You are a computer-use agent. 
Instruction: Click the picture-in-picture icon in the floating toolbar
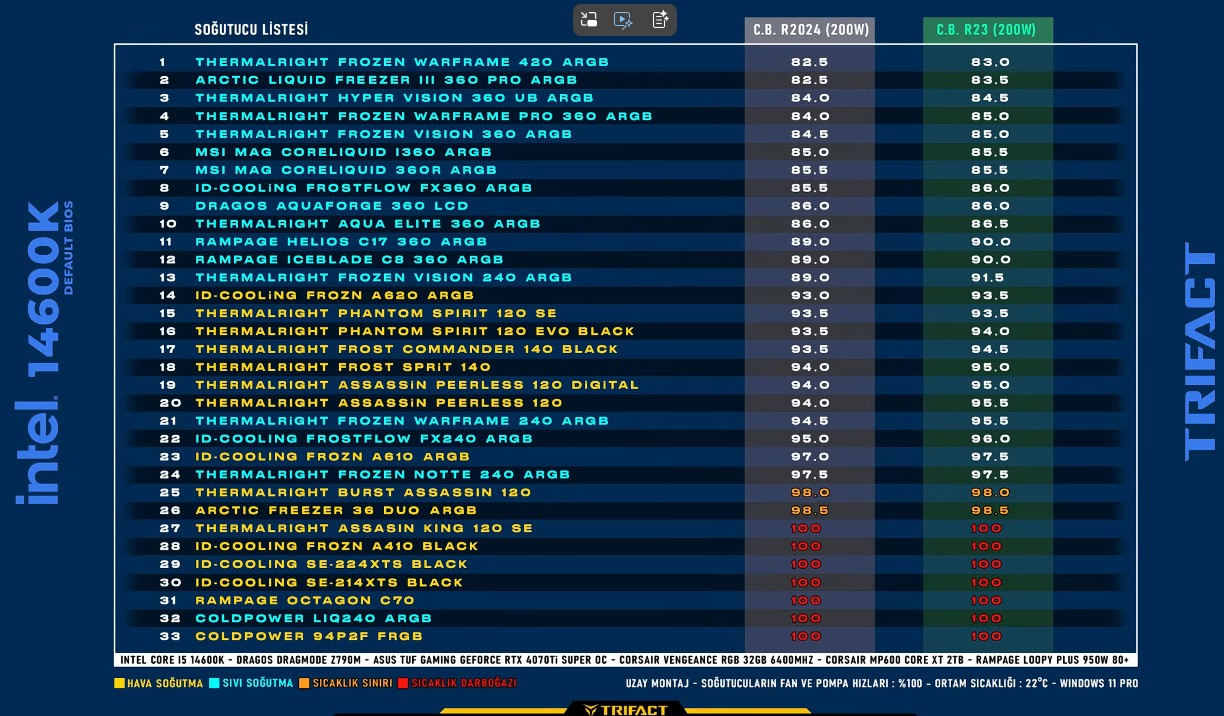tap(590, 19)
